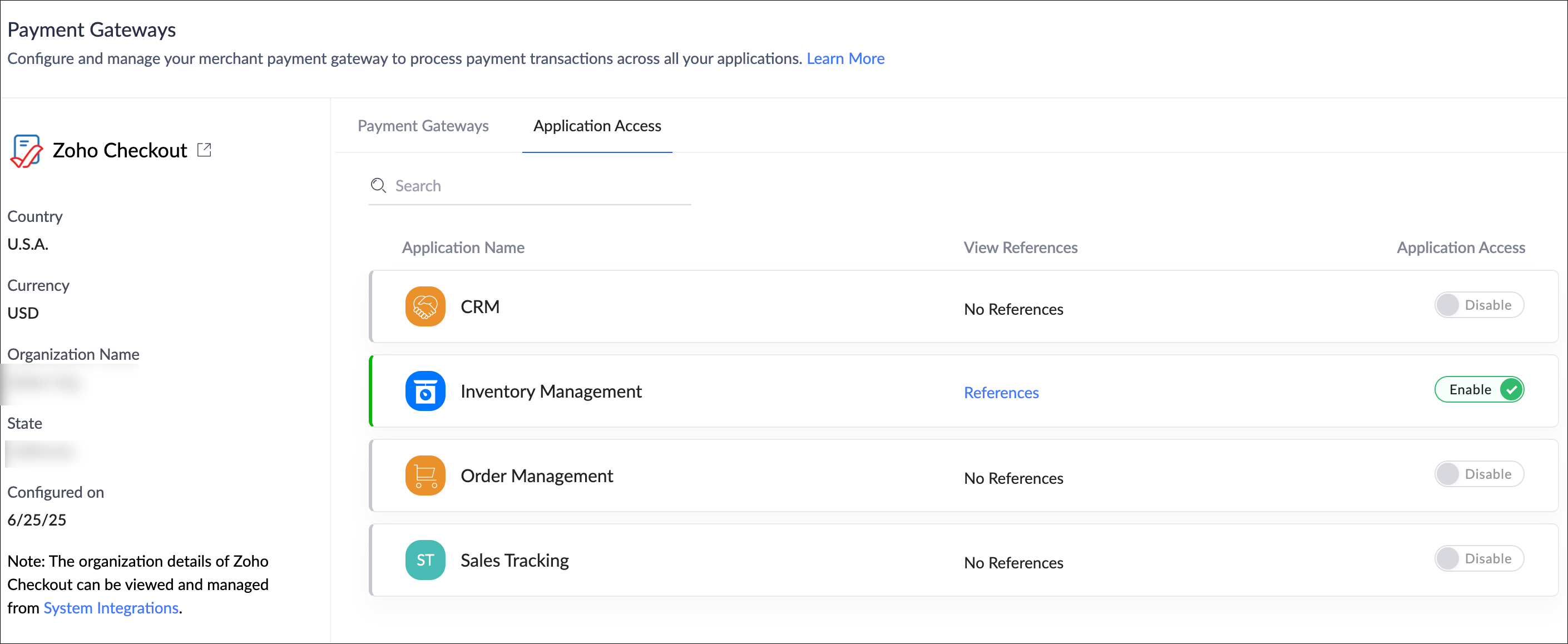Open Zoho Checkout external link icon
This screenshot has height=644, width=1568.
click(204, 150)
